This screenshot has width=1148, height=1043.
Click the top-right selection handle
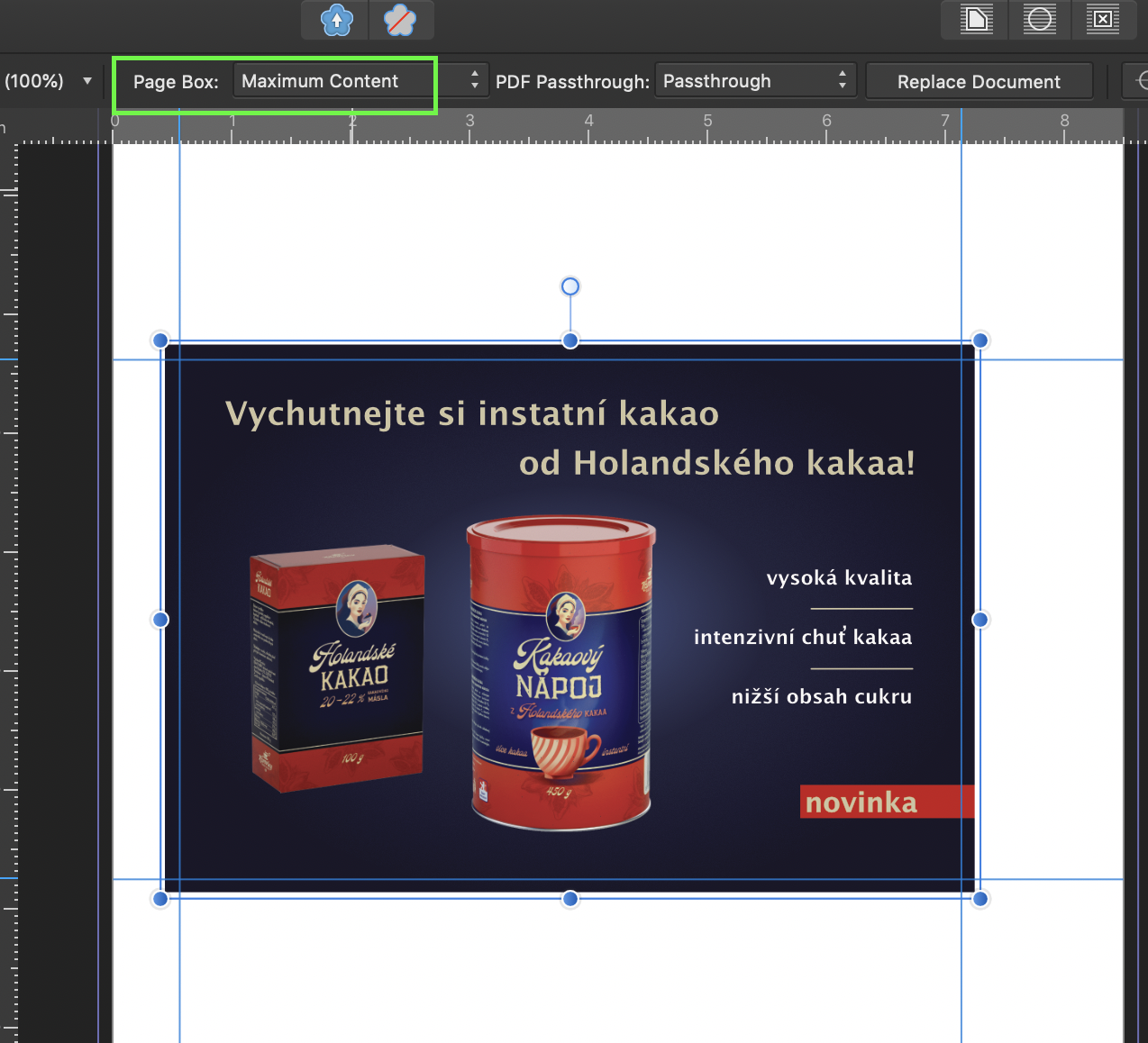click(980, 340)
